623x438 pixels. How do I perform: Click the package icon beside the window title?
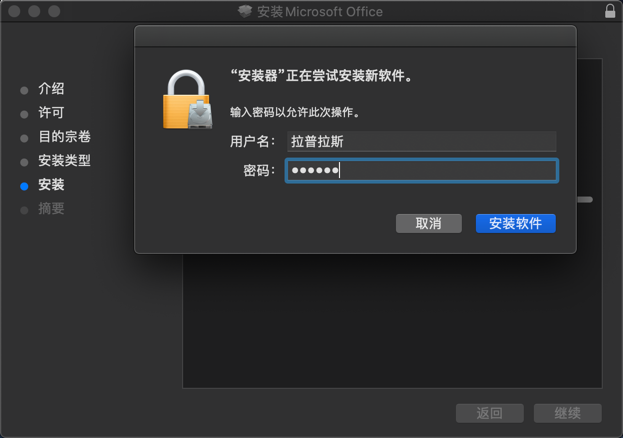[245, 12]
